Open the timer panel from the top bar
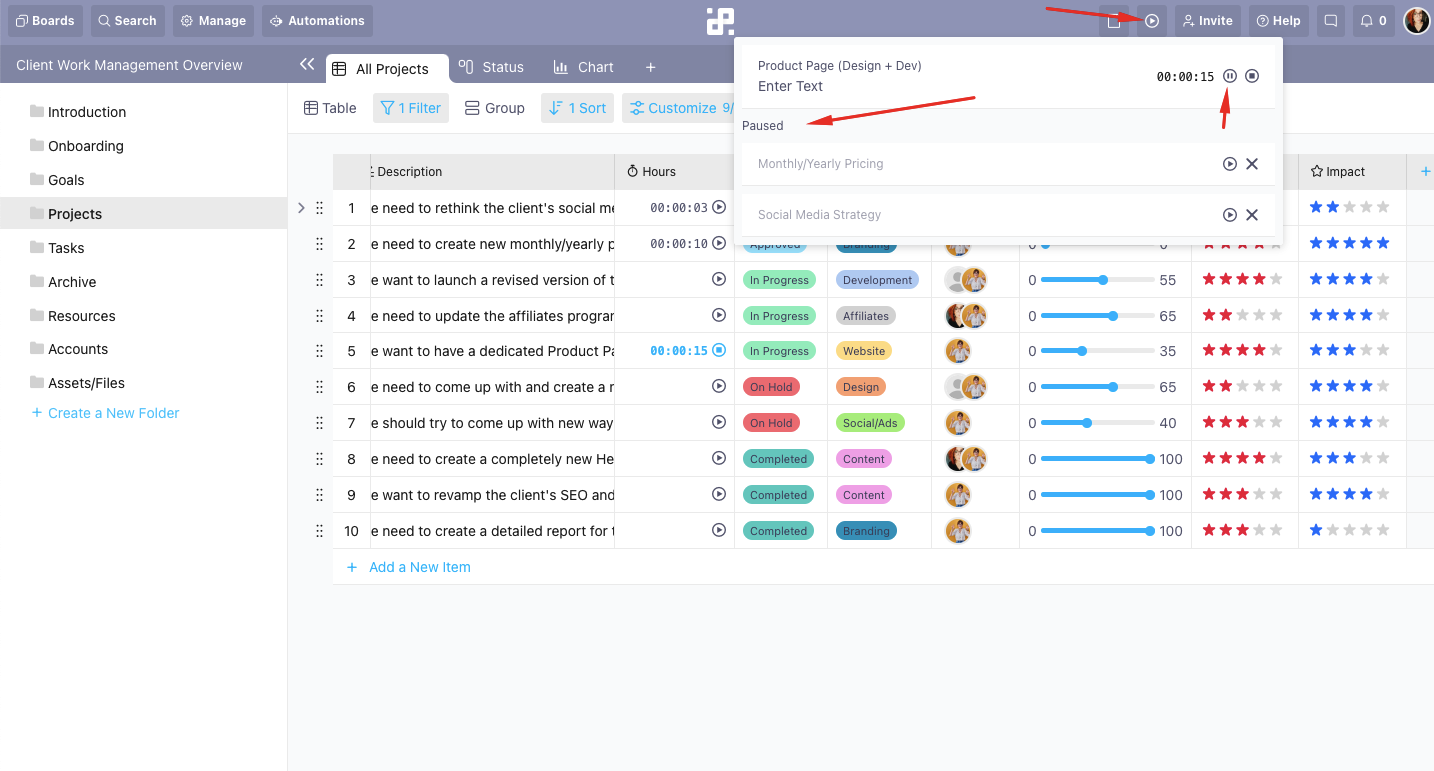 tap(1151, 20)
